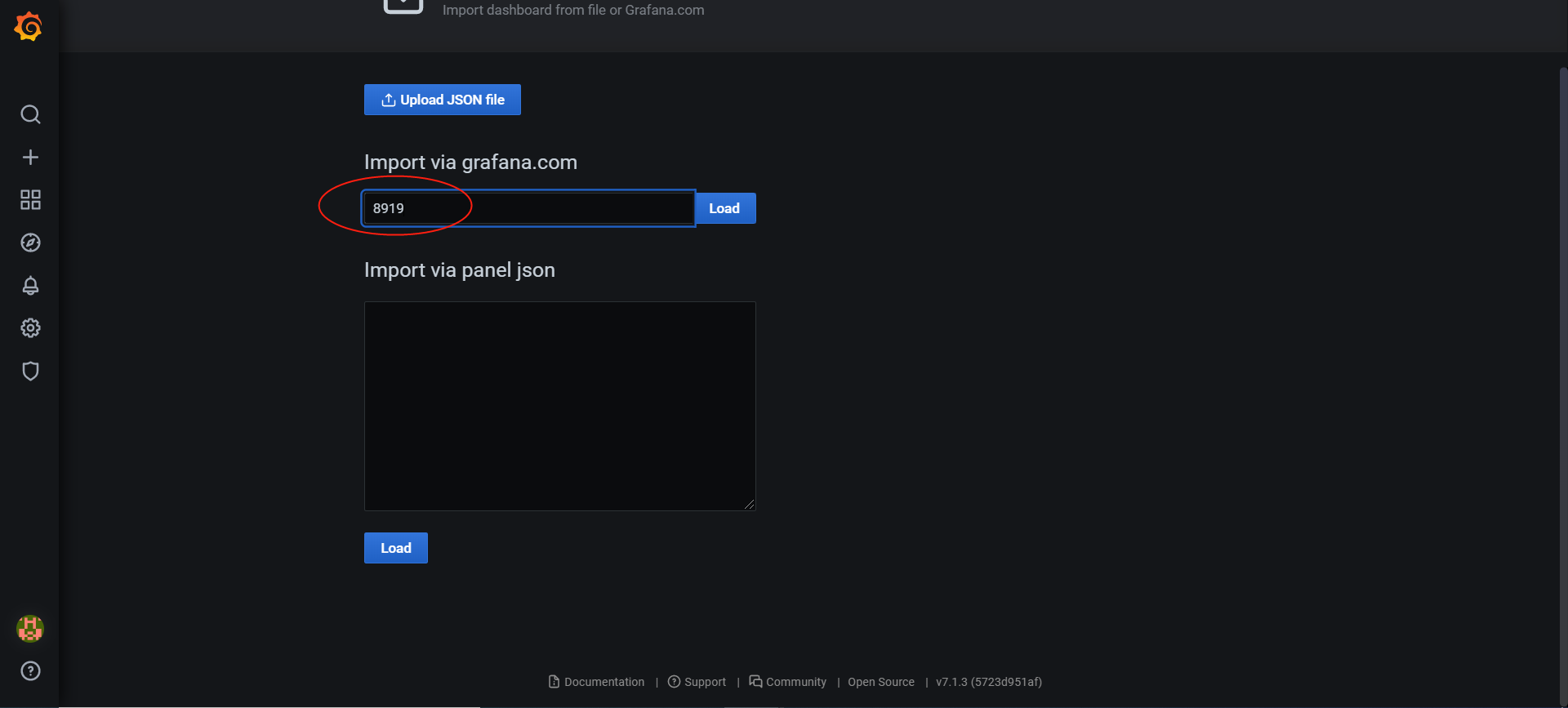Open the Support footer link
The height and width of the screenshot is (708, 1568).
pyautogui.click(x=697, y=682)
